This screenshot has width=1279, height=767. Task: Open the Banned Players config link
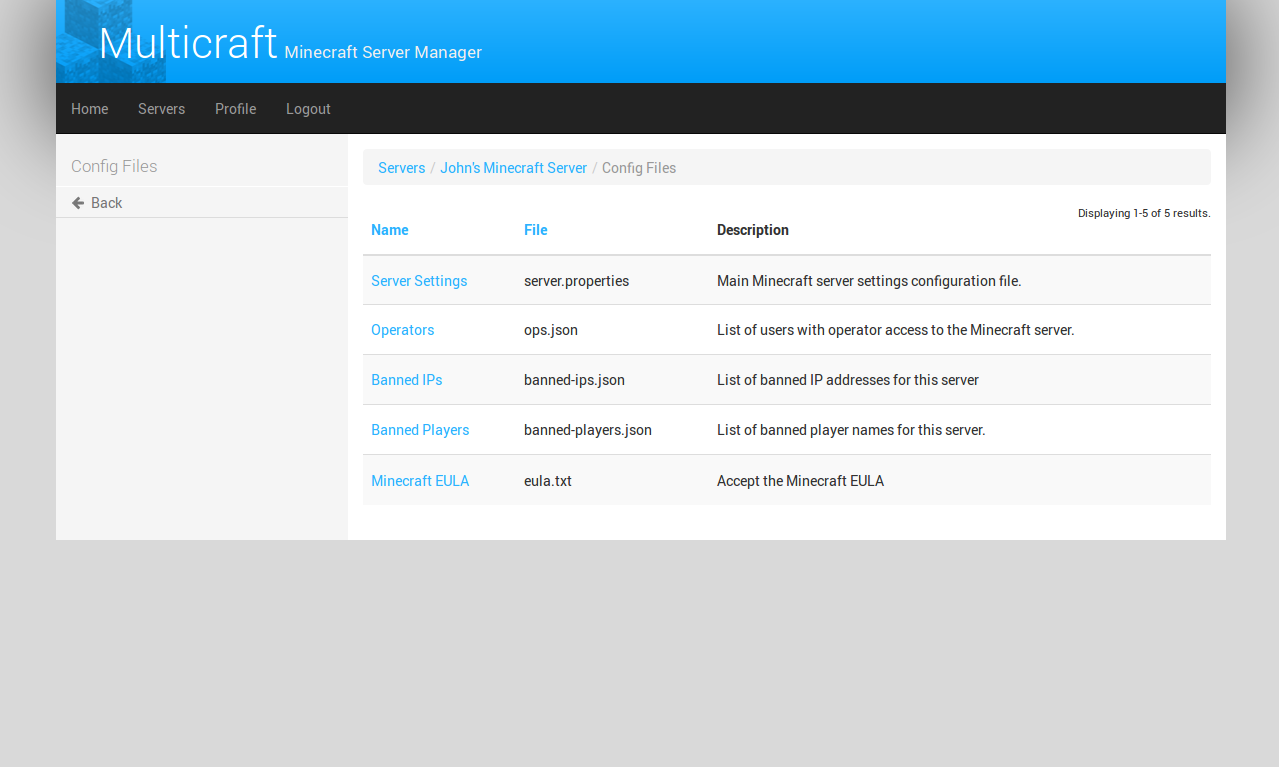(x=420, y=430)
